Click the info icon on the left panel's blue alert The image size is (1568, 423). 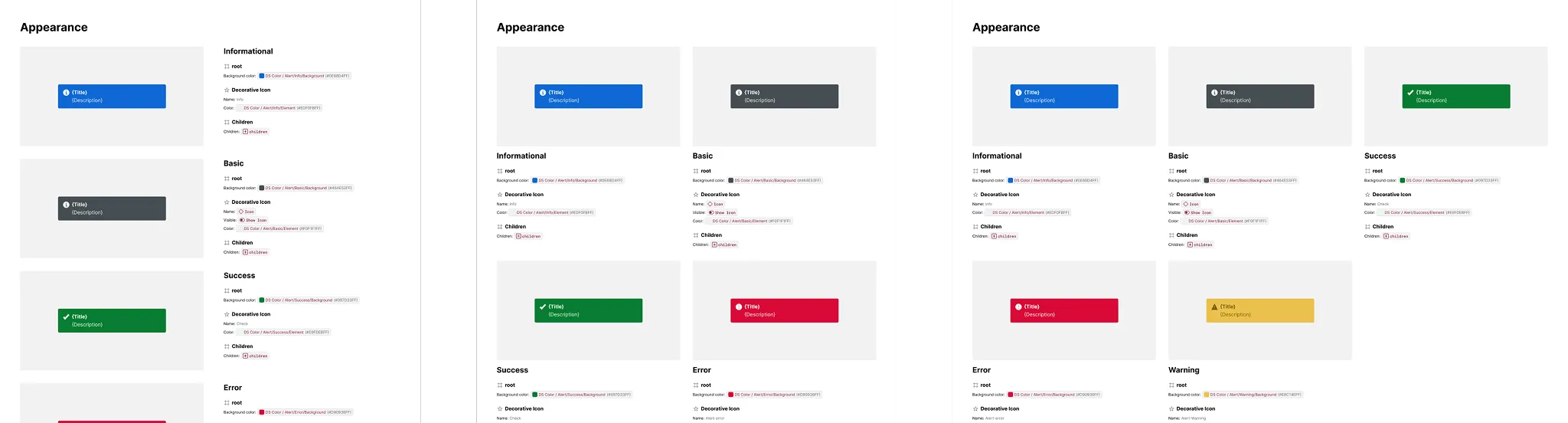point(66,93)
